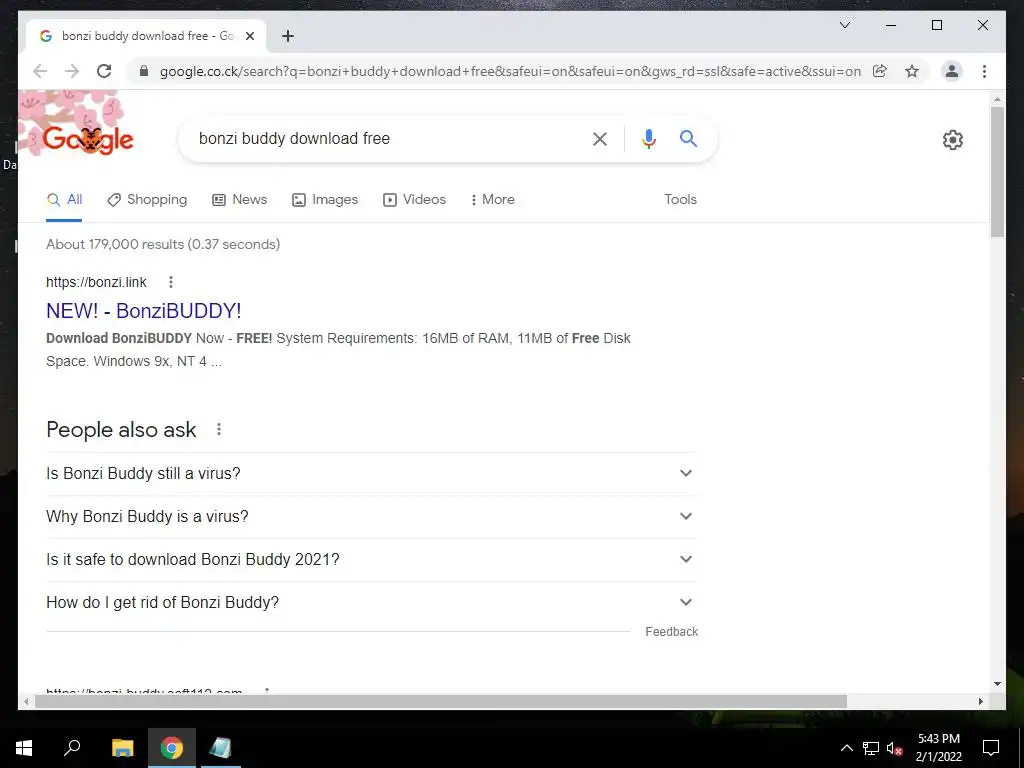Open Chrome three-dot menu

(x=984, y=71)
